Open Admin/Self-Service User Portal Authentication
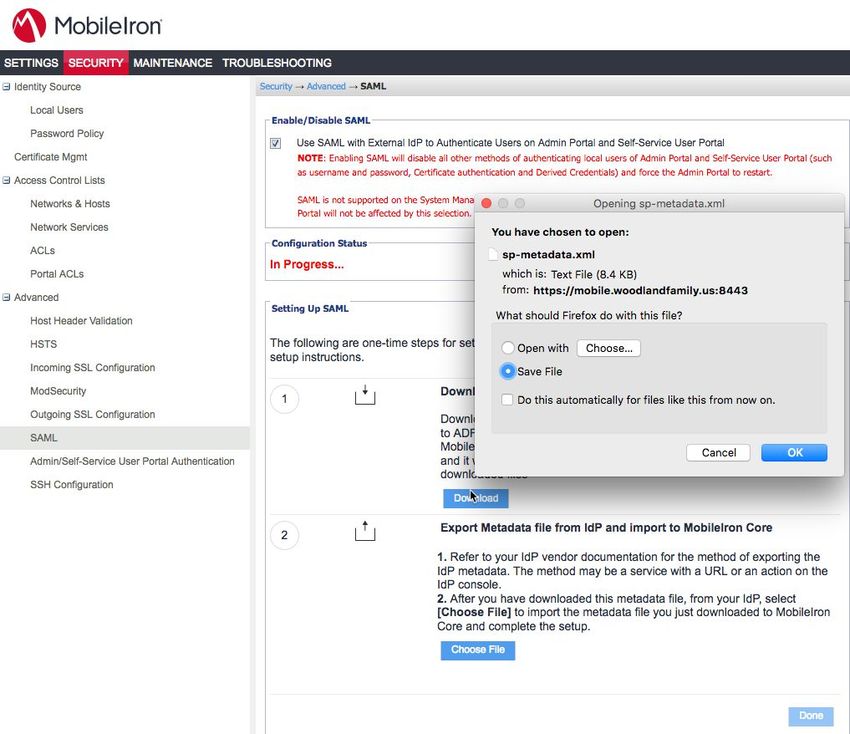The image size is (850, 734). click(x=132, y=461)
